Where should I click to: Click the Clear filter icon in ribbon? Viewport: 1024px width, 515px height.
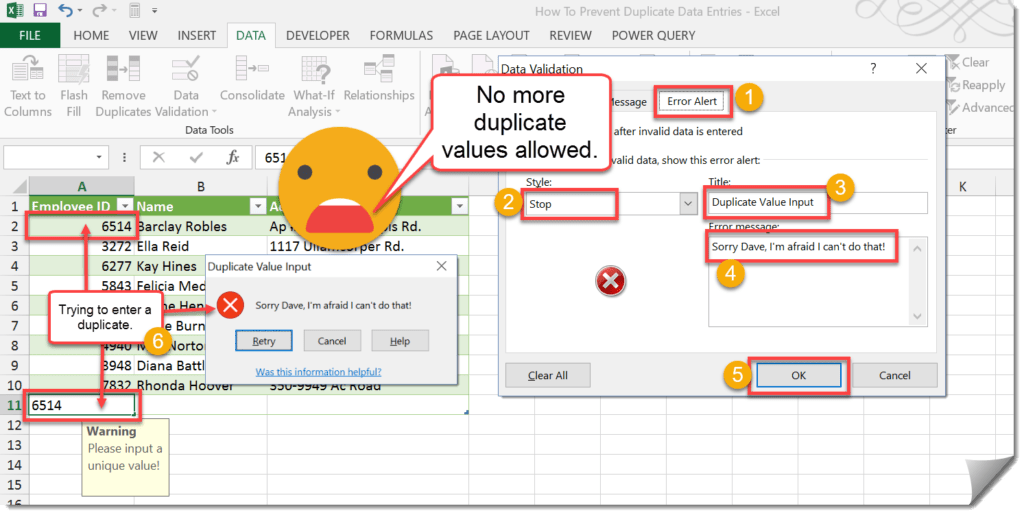(968, 62)
